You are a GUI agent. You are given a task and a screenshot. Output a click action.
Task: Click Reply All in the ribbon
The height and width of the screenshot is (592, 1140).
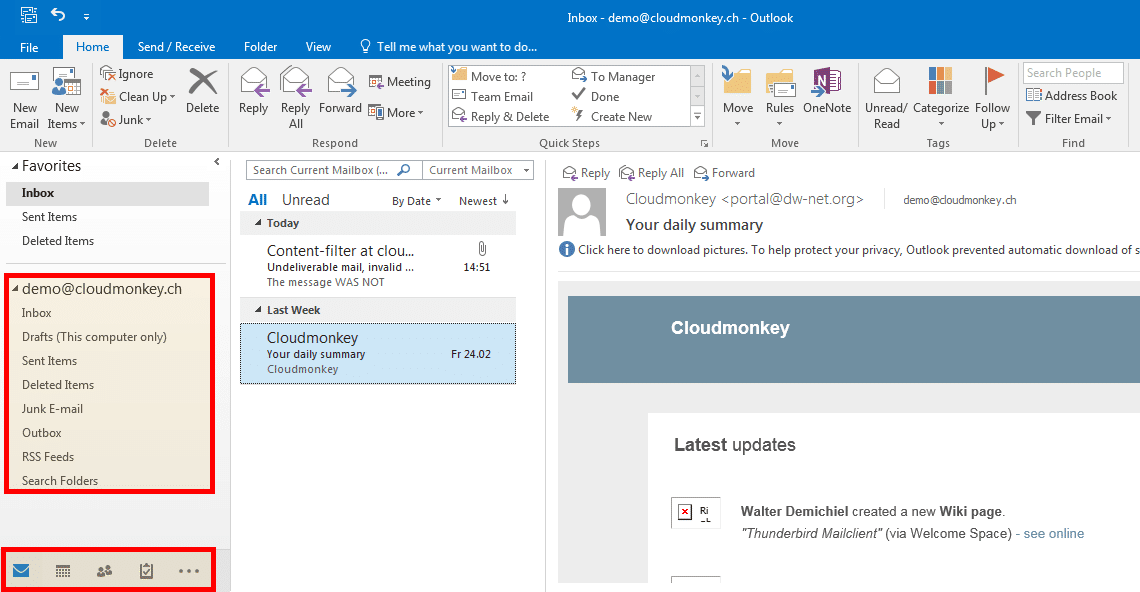point(295,99)
